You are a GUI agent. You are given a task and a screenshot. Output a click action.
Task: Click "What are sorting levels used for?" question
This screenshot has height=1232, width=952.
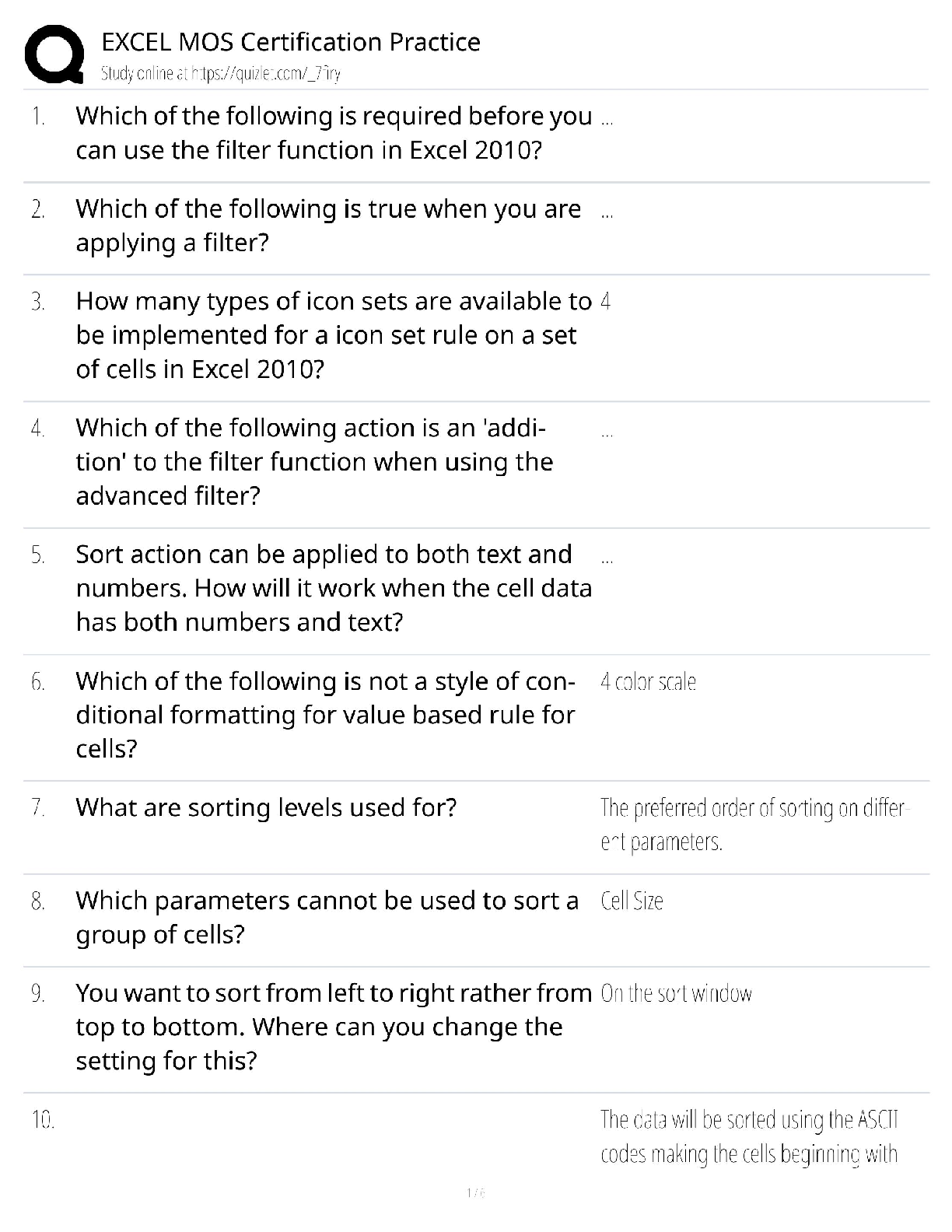[x=266, y=808]
